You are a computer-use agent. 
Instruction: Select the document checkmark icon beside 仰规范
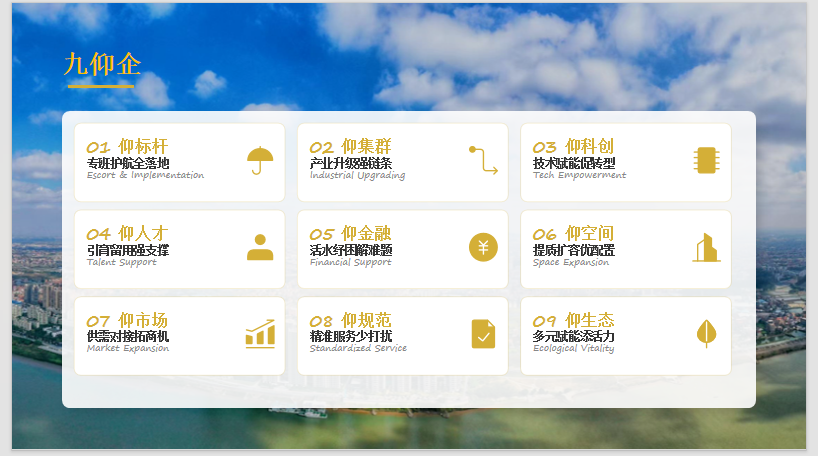point(483,334)
